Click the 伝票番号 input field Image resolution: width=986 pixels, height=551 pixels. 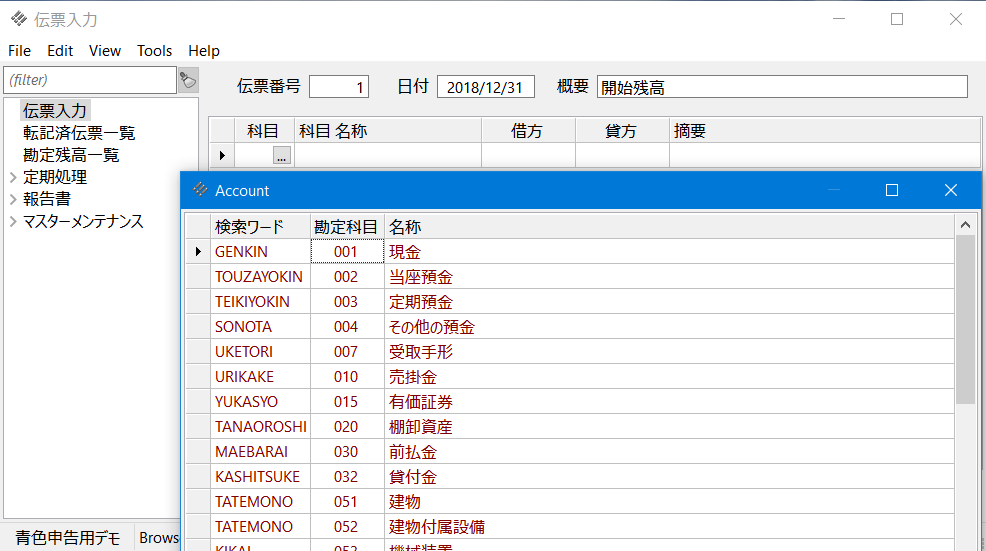coord(339,87)
